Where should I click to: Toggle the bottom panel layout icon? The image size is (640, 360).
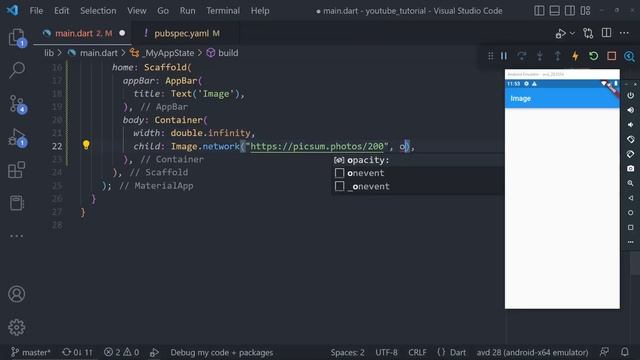pos(555,11)
